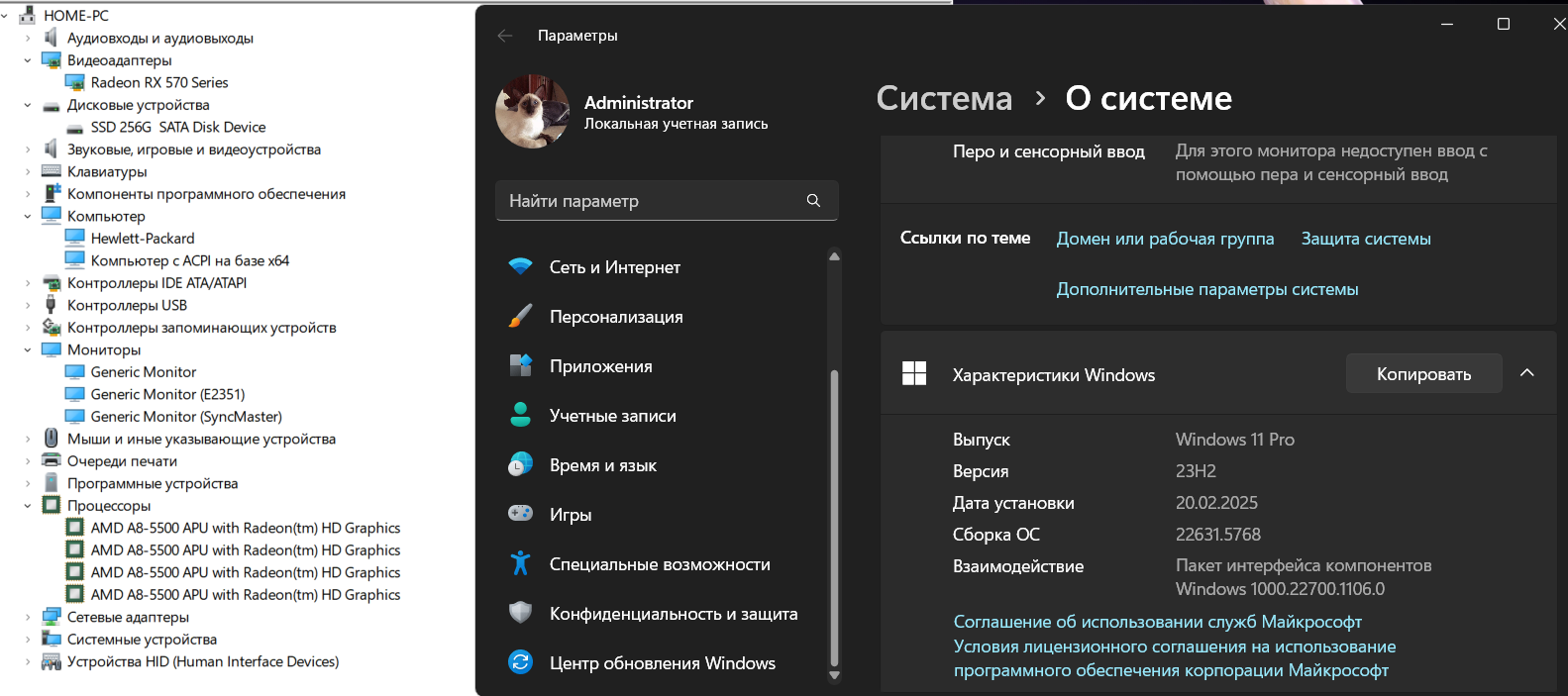This screenshot has width=1568, height=696.
Task: Click the Мониторы category monitor icon
Action: click(x=52, y=349)
